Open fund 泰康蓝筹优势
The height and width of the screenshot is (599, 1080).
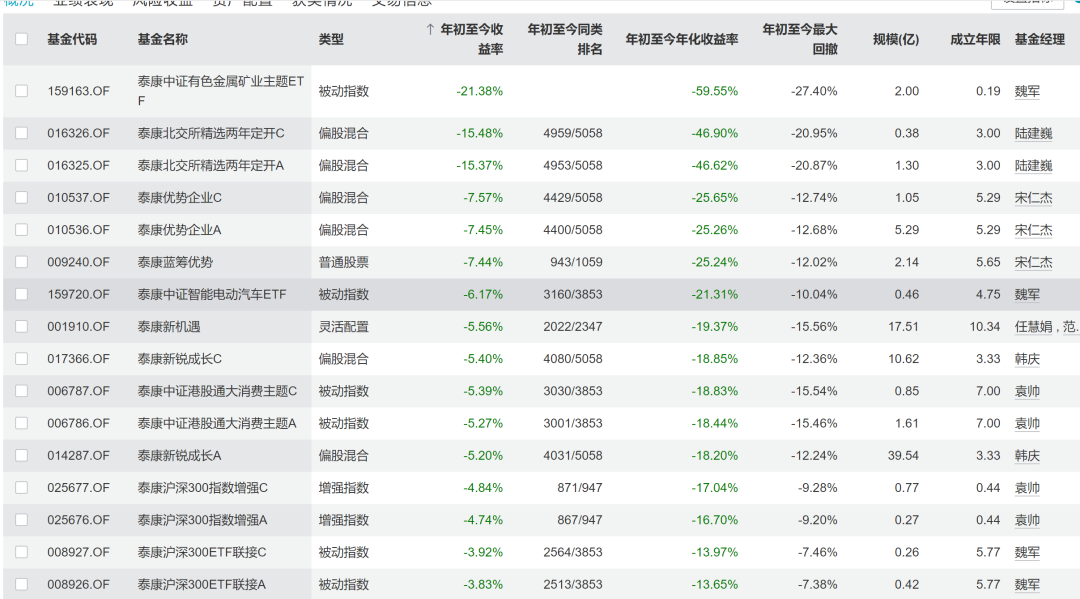tap(175, 262)
